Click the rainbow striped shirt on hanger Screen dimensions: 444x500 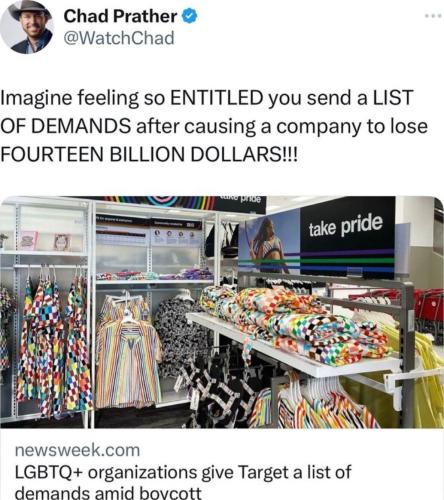tap(128, 353)
